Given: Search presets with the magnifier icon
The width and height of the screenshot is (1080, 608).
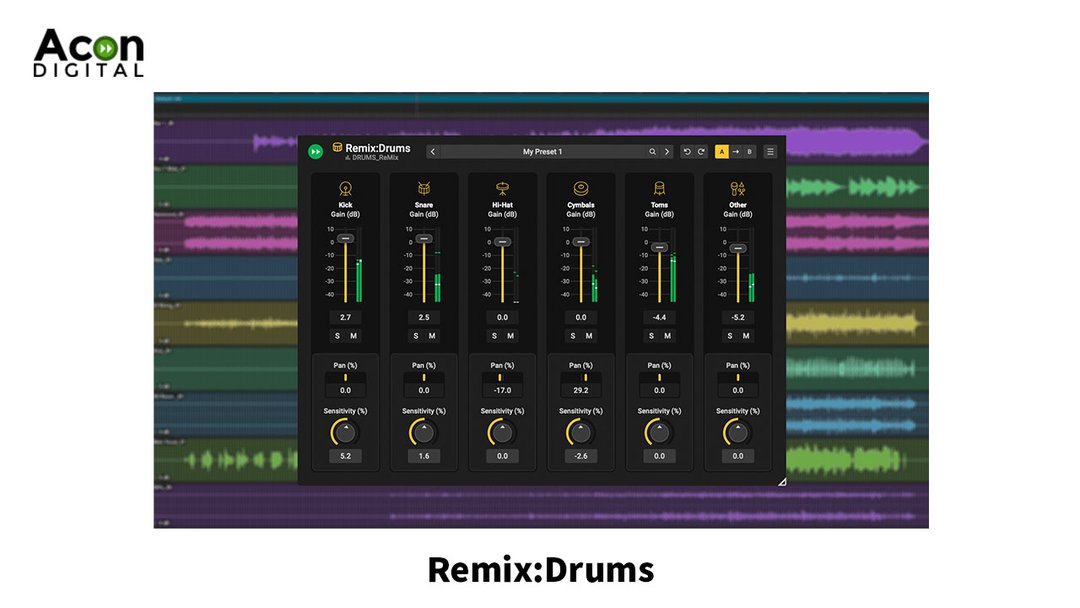Looking at the screenshot, I should point(653,152).
